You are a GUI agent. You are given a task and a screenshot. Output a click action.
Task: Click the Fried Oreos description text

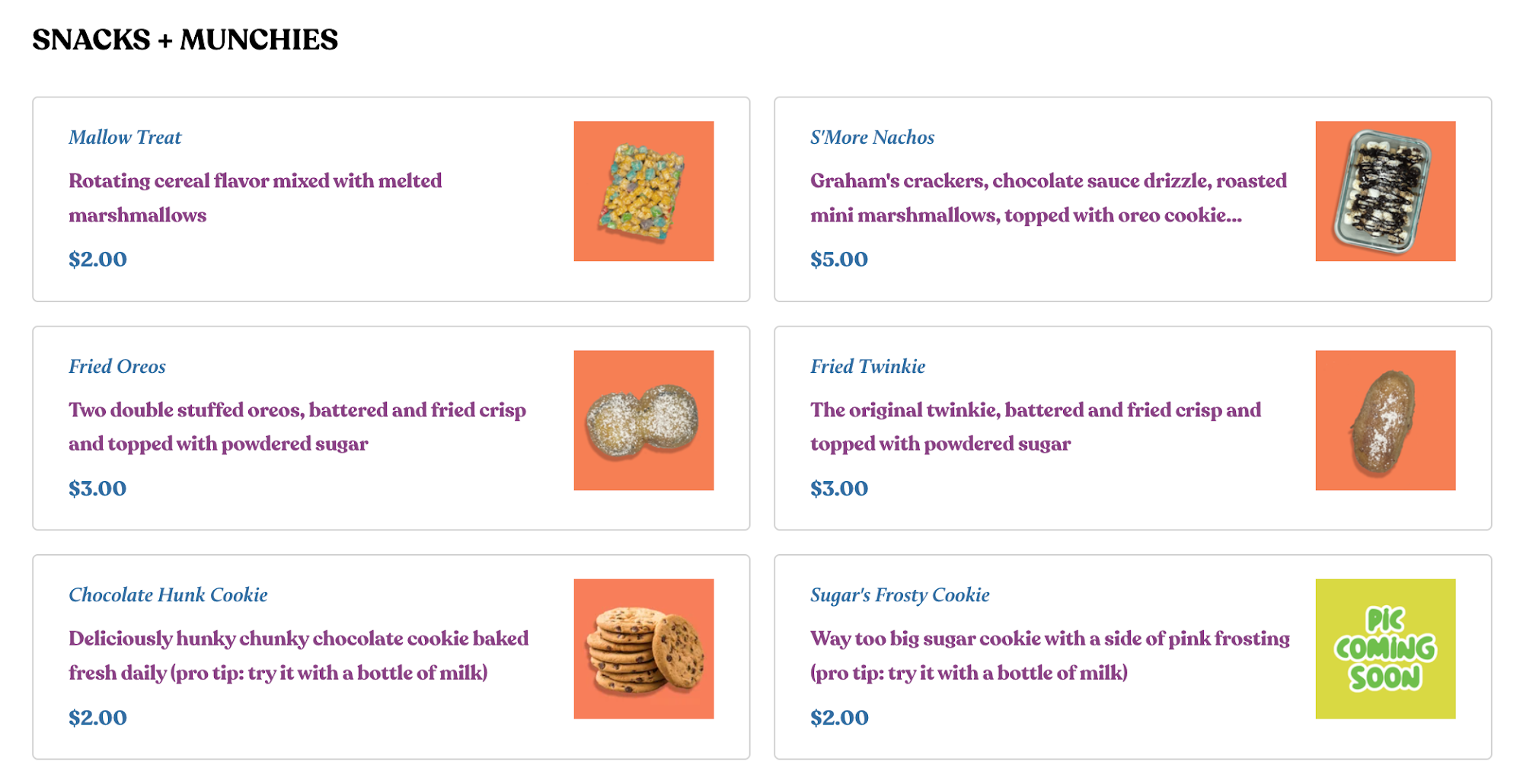tap(297, 426)
